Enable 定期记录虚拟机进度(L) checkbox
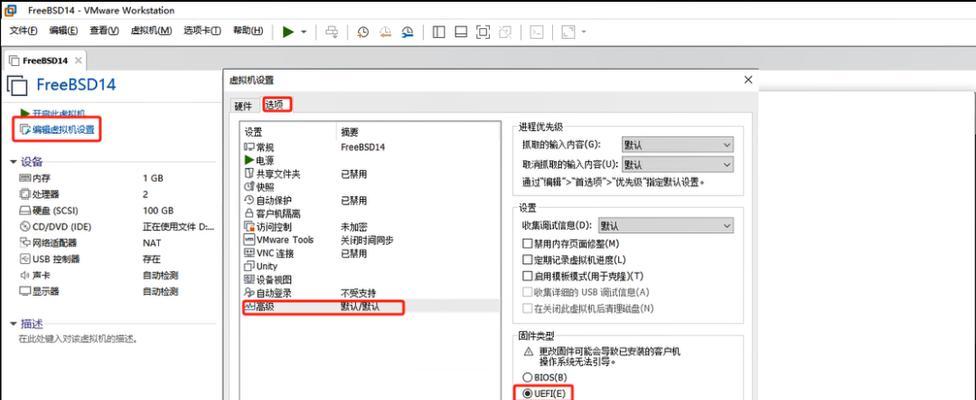Screen dimensions: 976x400 click(527, 259)
